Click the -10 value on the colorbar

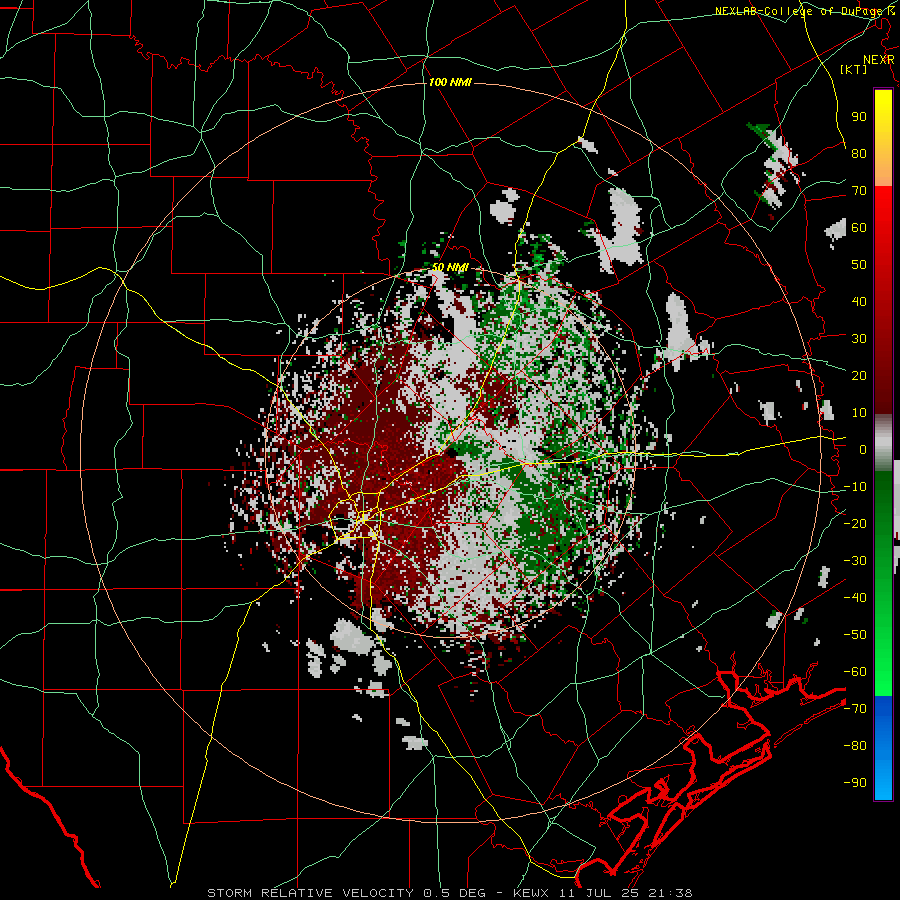(x=855, y=487)
